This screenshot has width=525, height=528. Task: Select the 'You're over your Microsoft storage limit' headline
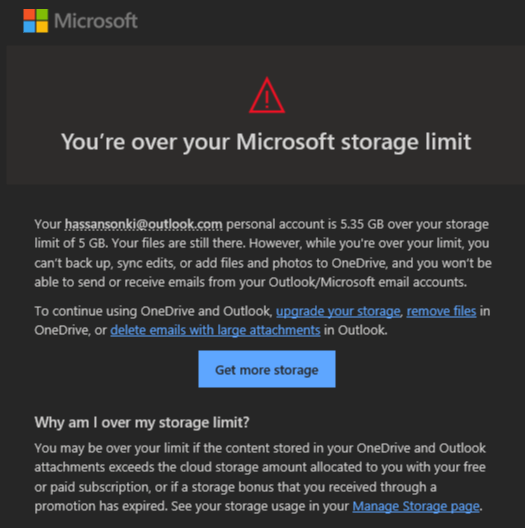[266, 142]
